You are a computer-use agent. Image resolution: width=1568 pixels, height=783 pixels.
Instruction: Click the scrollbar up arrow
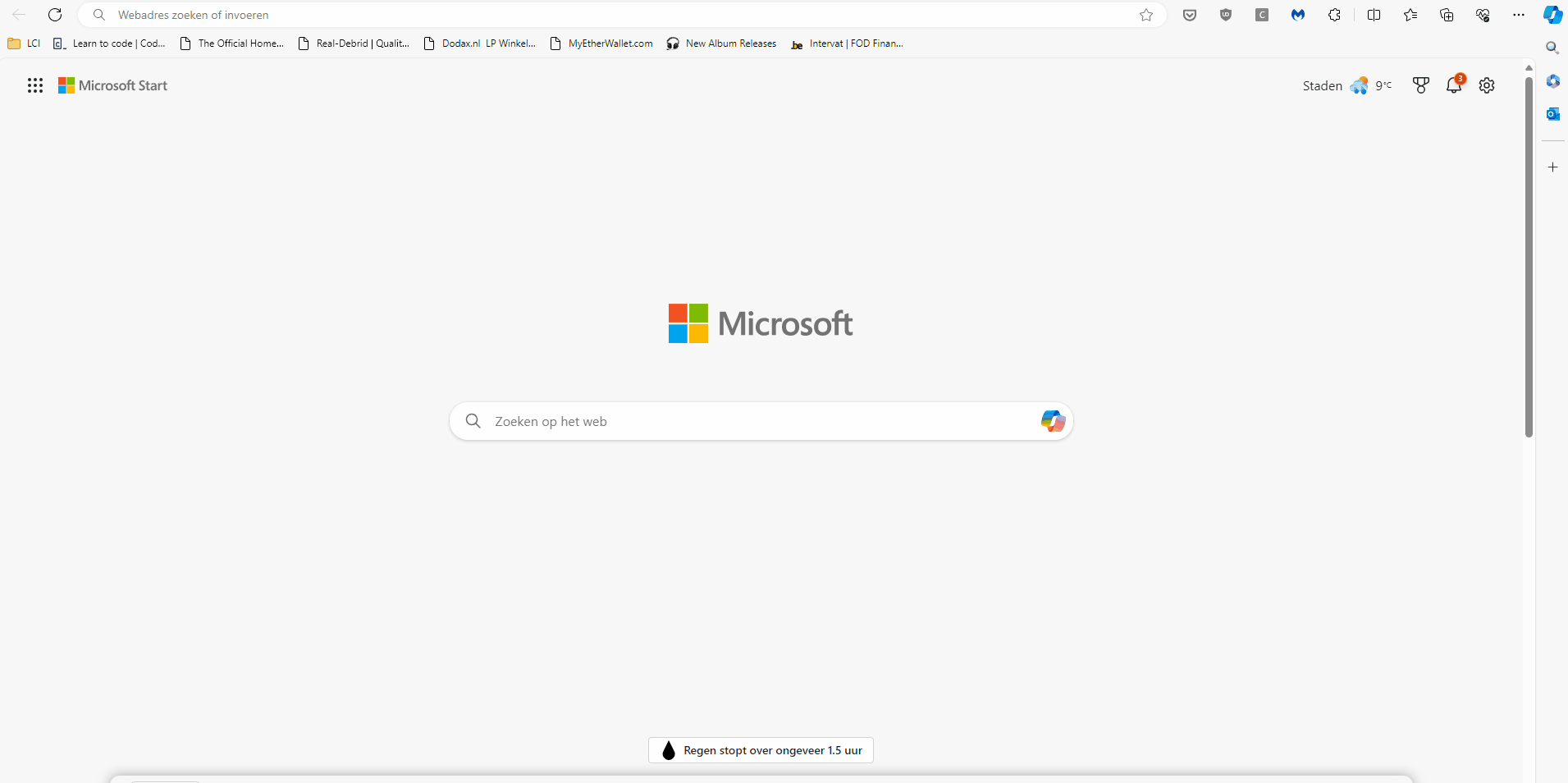pyautogui.click(x=1529, y=67)
